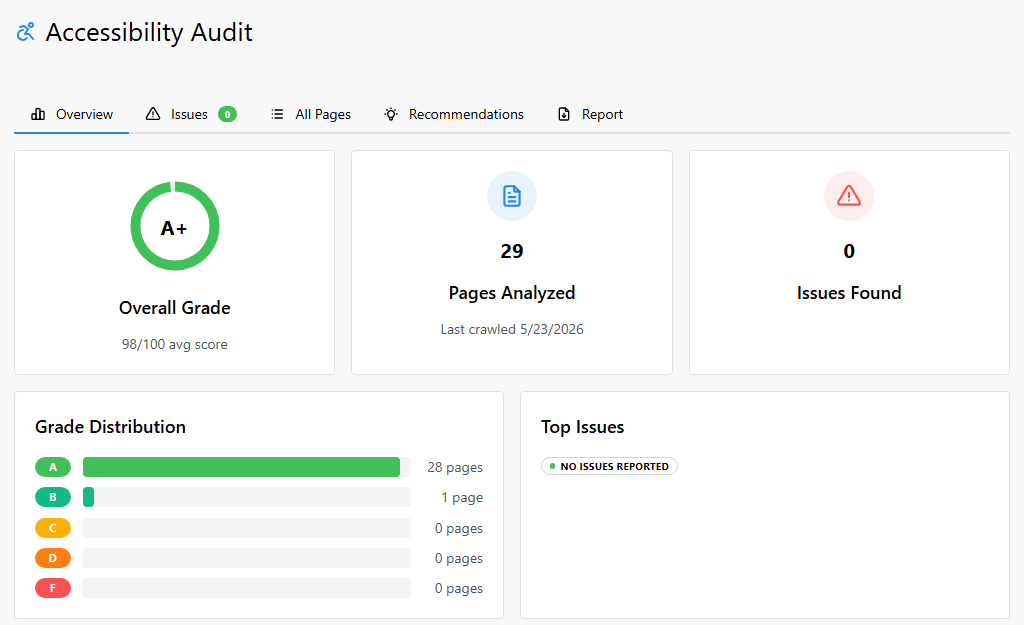
Task: Click the accessibility wheelchair icon beside the title
Action: (x=25, y=31)
